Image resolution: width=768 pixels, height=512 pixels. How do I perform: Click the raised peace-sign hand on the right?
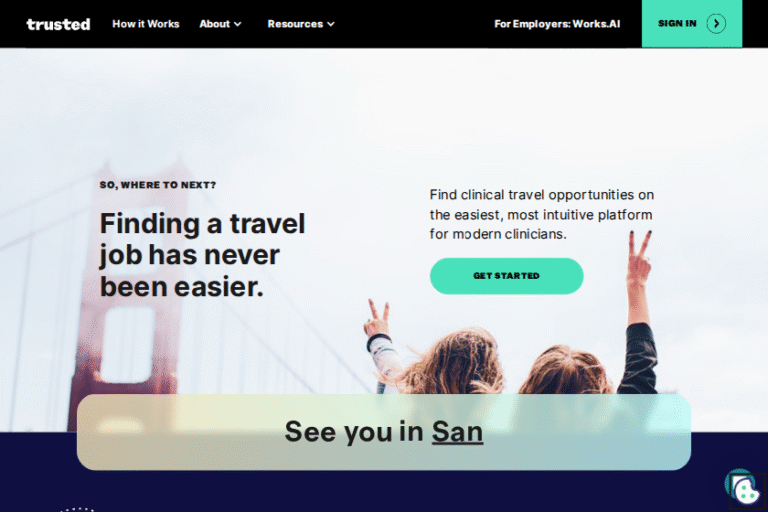coord(640,257)
